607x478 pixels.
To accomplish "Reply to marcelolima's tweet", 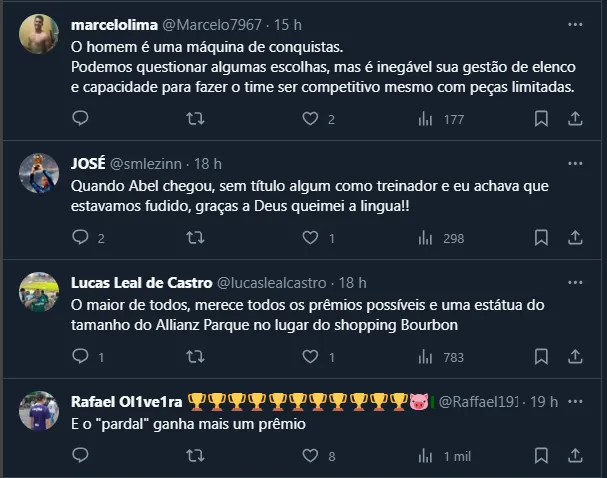I will [81, 119].
